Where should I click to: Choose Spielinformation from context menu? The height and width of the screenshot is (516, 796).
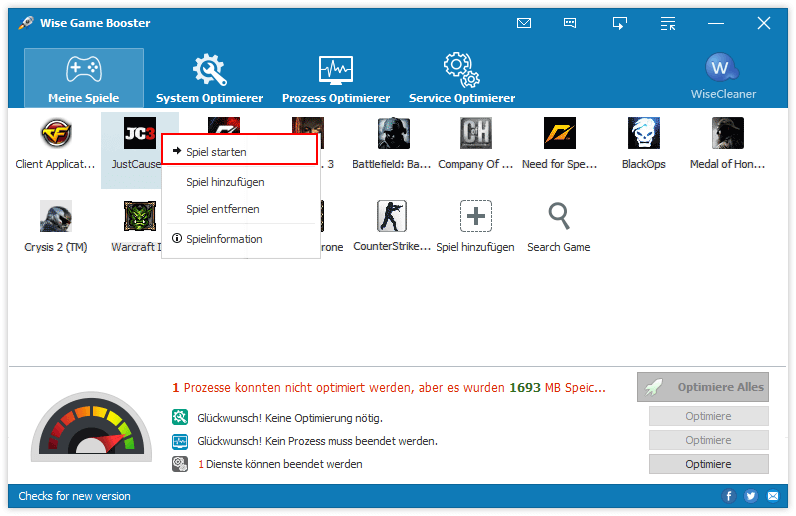[x=241, y=239]
